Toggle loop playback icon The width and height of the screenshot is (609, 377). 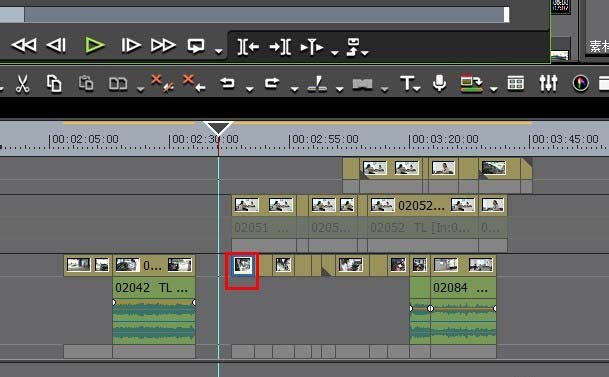[x=196, y=46]
